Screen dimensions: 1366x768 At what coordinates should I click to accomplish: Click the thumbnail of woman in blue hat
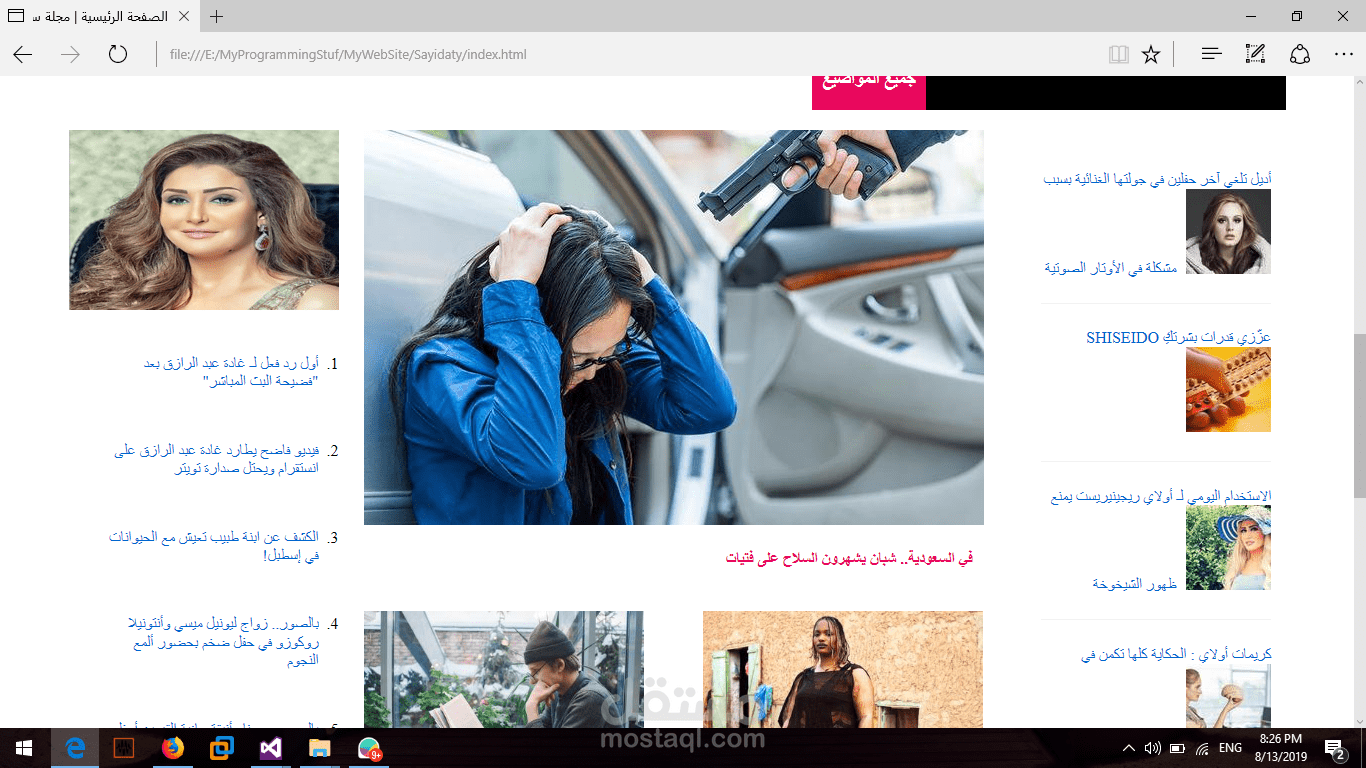tap(1228, 547)
